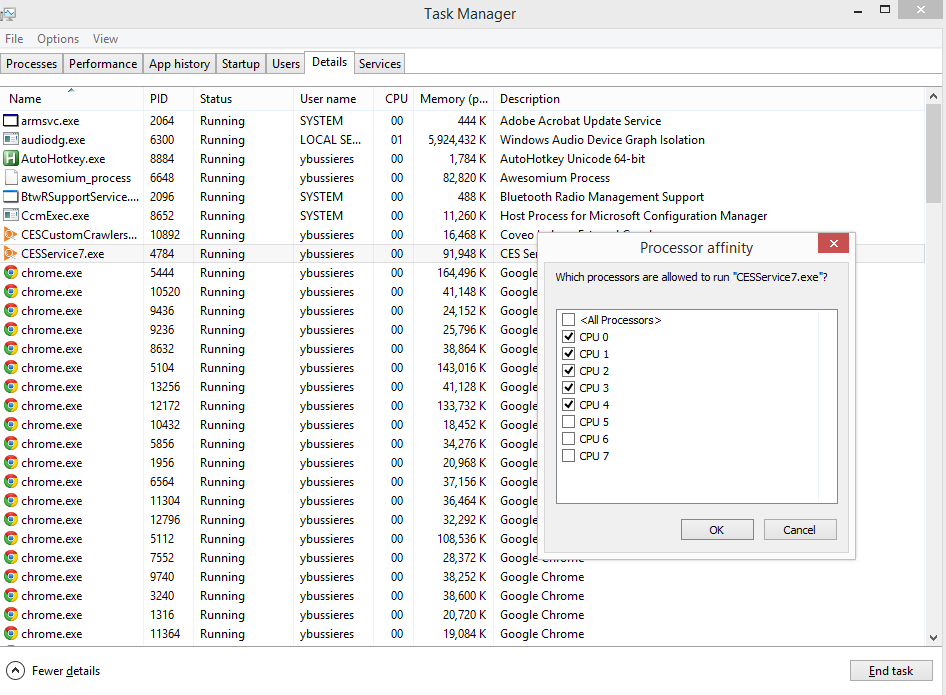Screen dimensions: 946x695
Task: Collapse view with Fewer details arrow icon
Action: [15, 670]
